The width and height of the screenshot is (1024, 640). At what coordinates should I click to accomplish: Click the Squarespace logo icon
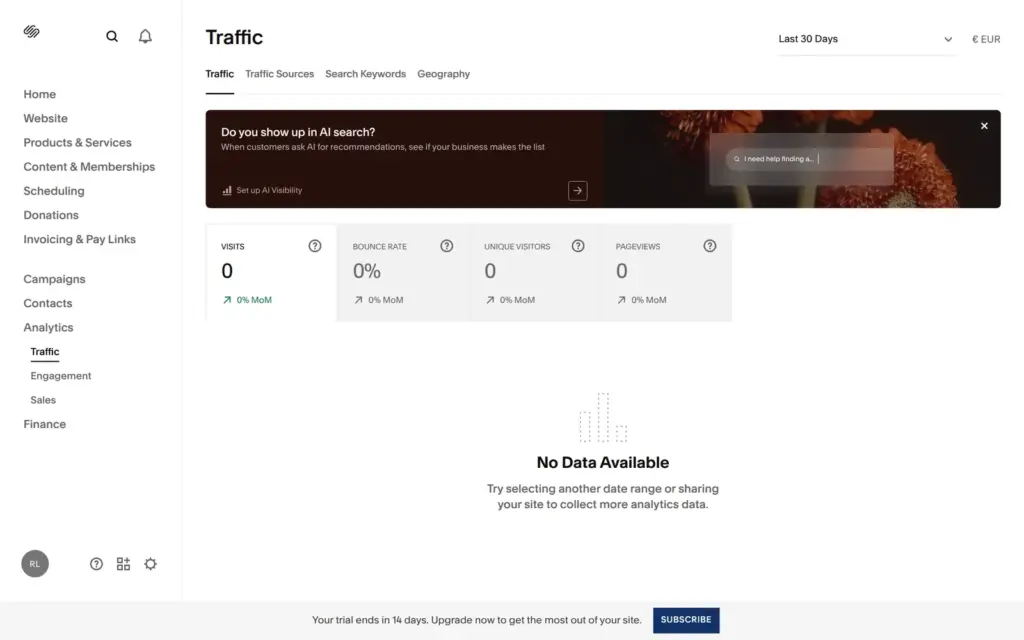[31, 31]
